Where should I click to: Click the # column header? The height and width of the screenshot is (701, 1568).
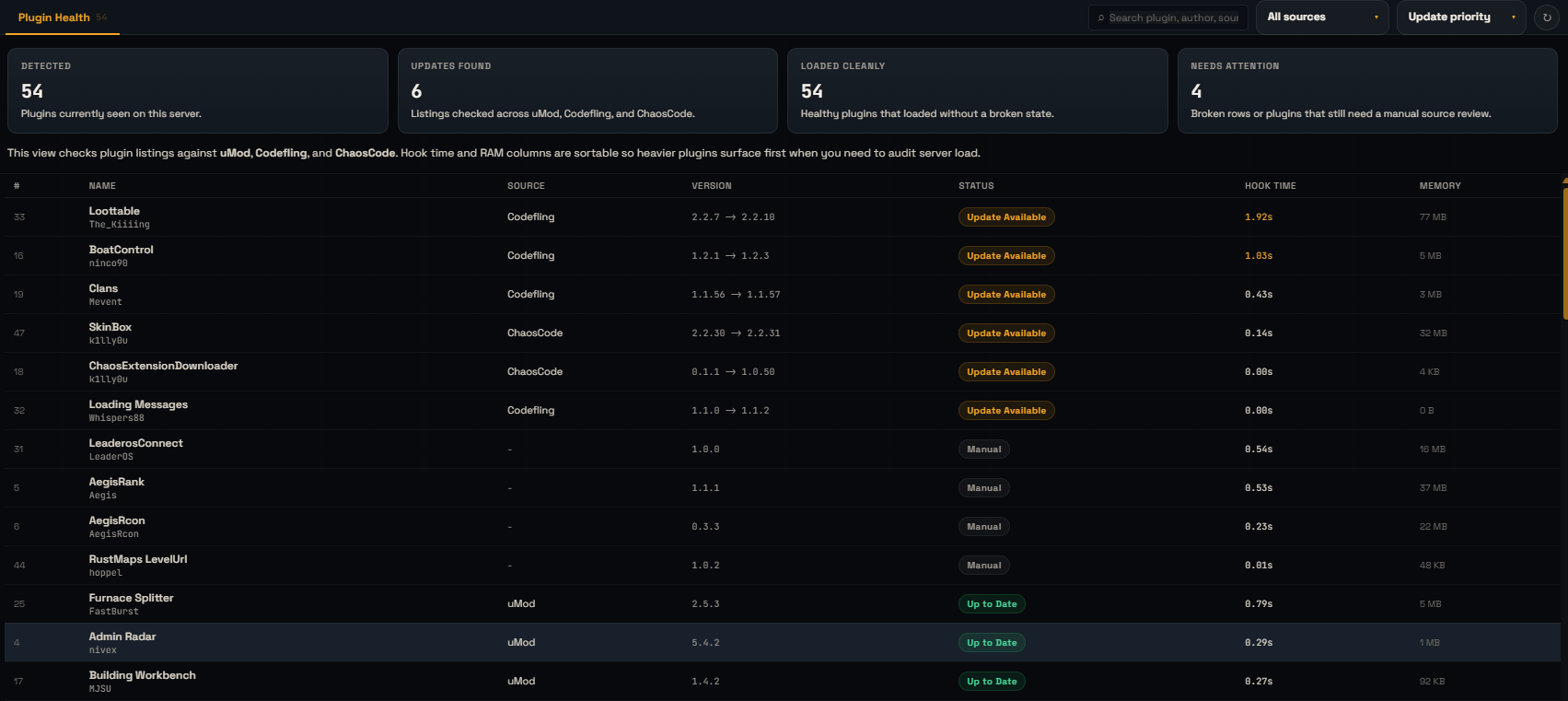(17, 186)
